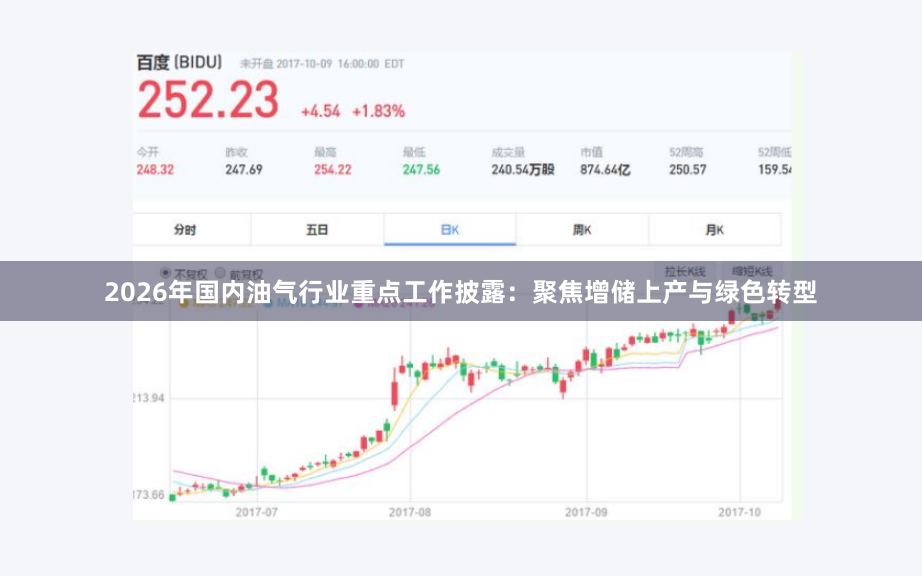View the 周K weekly chart
The image size is (922, 583).
[583, 228]
